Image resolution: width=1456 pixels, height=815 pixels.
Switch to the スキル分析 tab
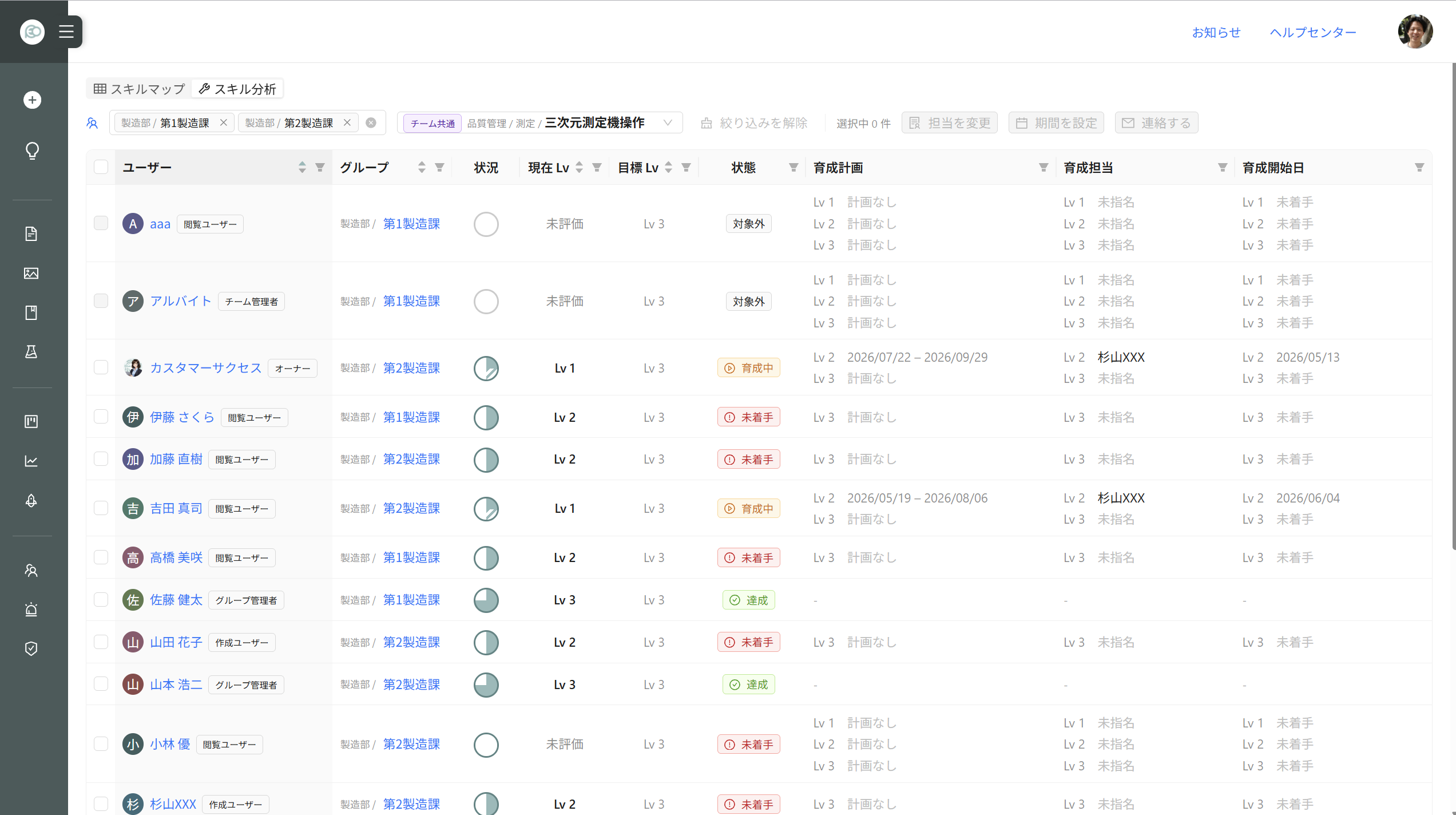pyautogui.click(x=237, y=89)
